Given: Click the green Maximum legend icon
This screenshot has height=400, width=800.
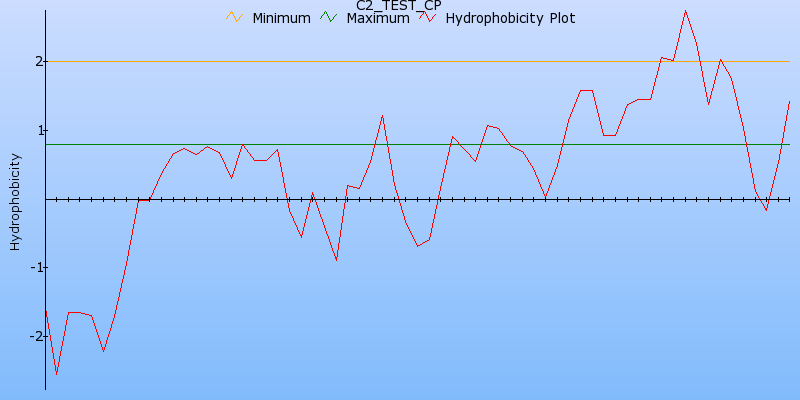Looking at the screenshot, I should [x=329, y=18].
